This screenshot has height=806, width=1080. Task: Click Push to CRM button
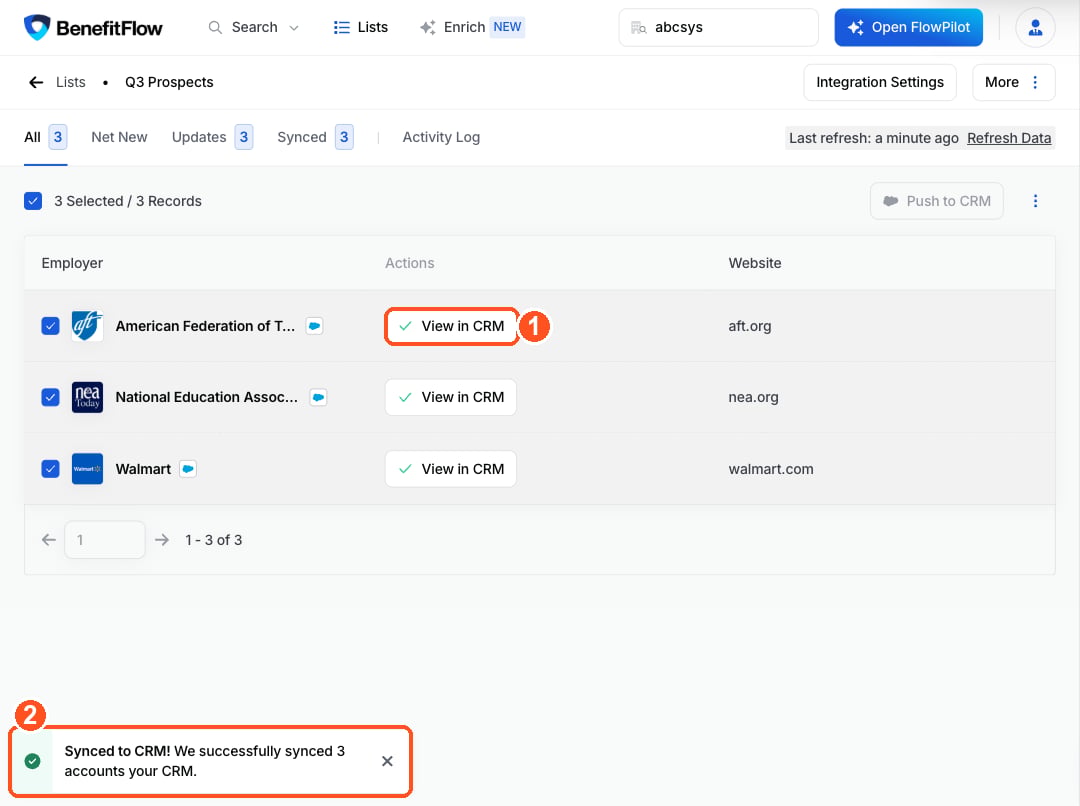937,201
